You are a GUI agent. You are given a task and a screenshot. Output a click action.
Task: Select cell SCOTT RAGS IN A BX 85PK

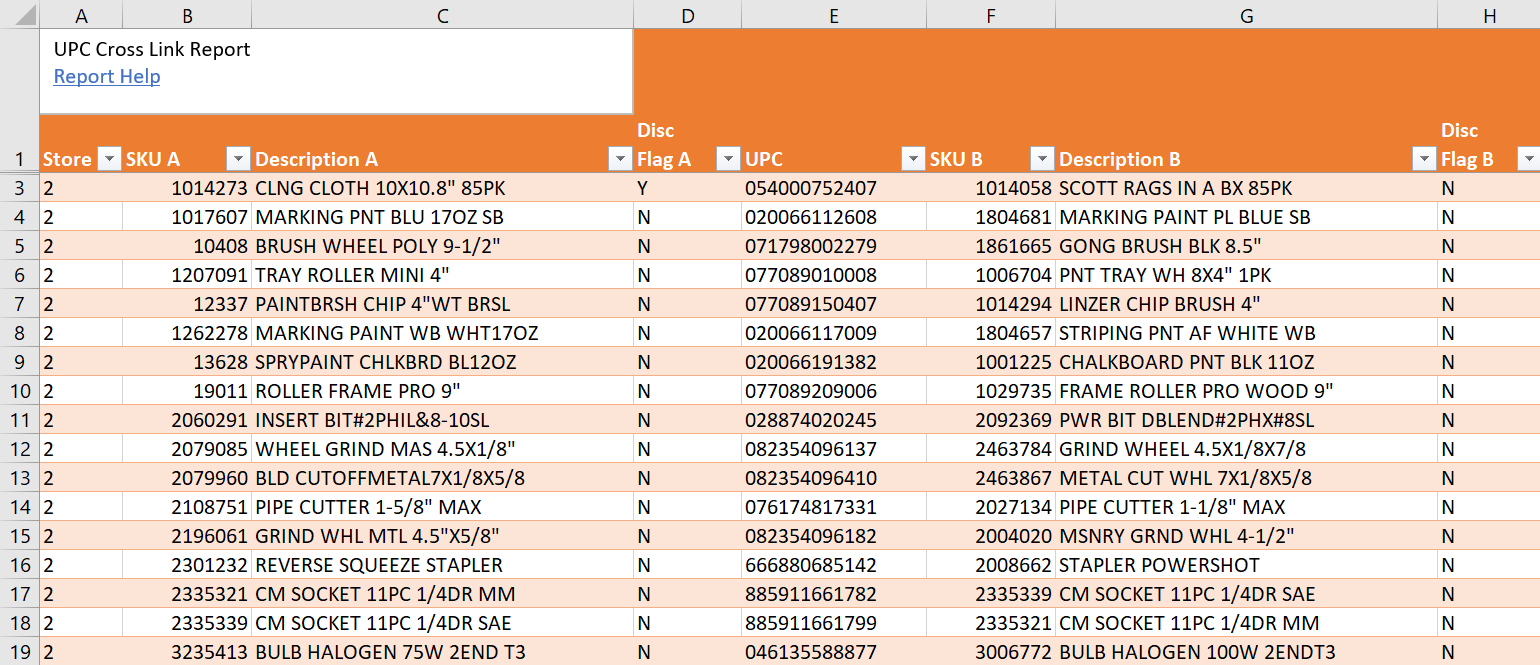(x=1246, y=188)
